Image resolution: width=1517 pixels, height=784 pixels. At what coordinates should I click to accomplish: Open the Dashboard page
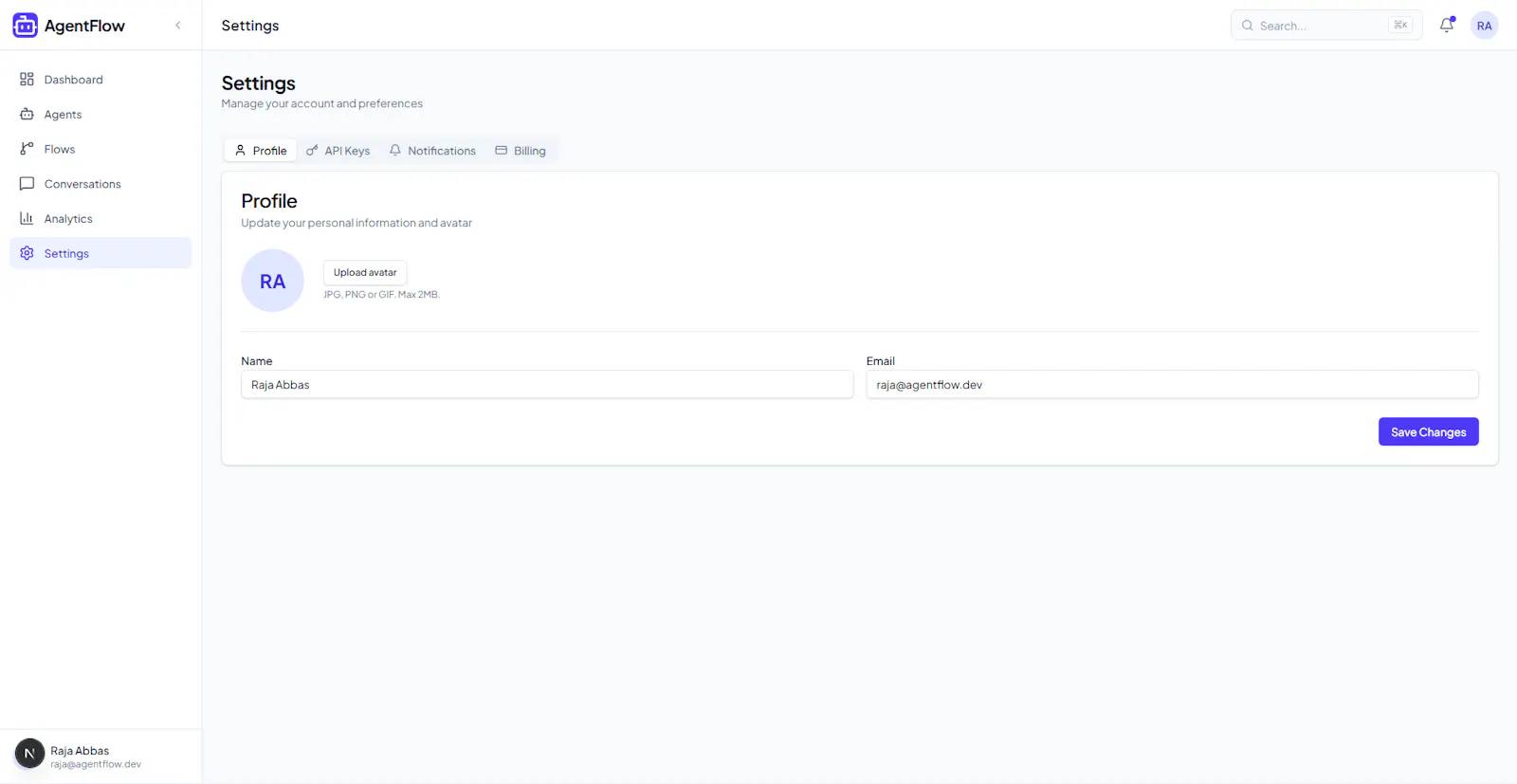point(101,80)
